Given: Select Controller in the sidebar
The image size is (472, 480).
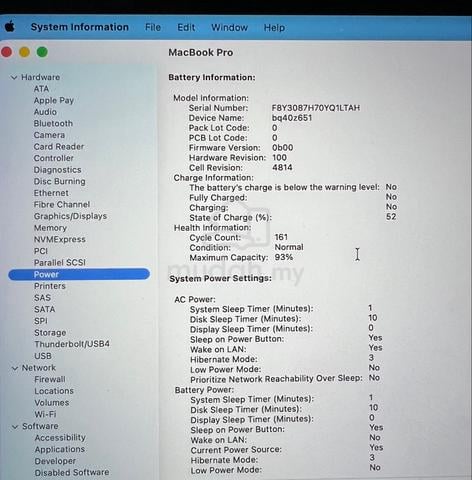Looking at the screenshot, I should click(x=53, y=158).
